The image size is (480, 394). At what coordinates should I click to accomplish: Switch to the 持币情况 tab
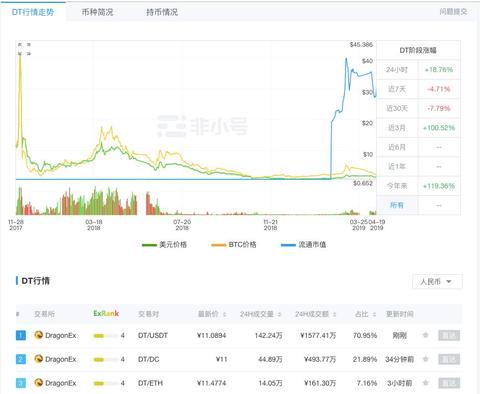point(162,12)
